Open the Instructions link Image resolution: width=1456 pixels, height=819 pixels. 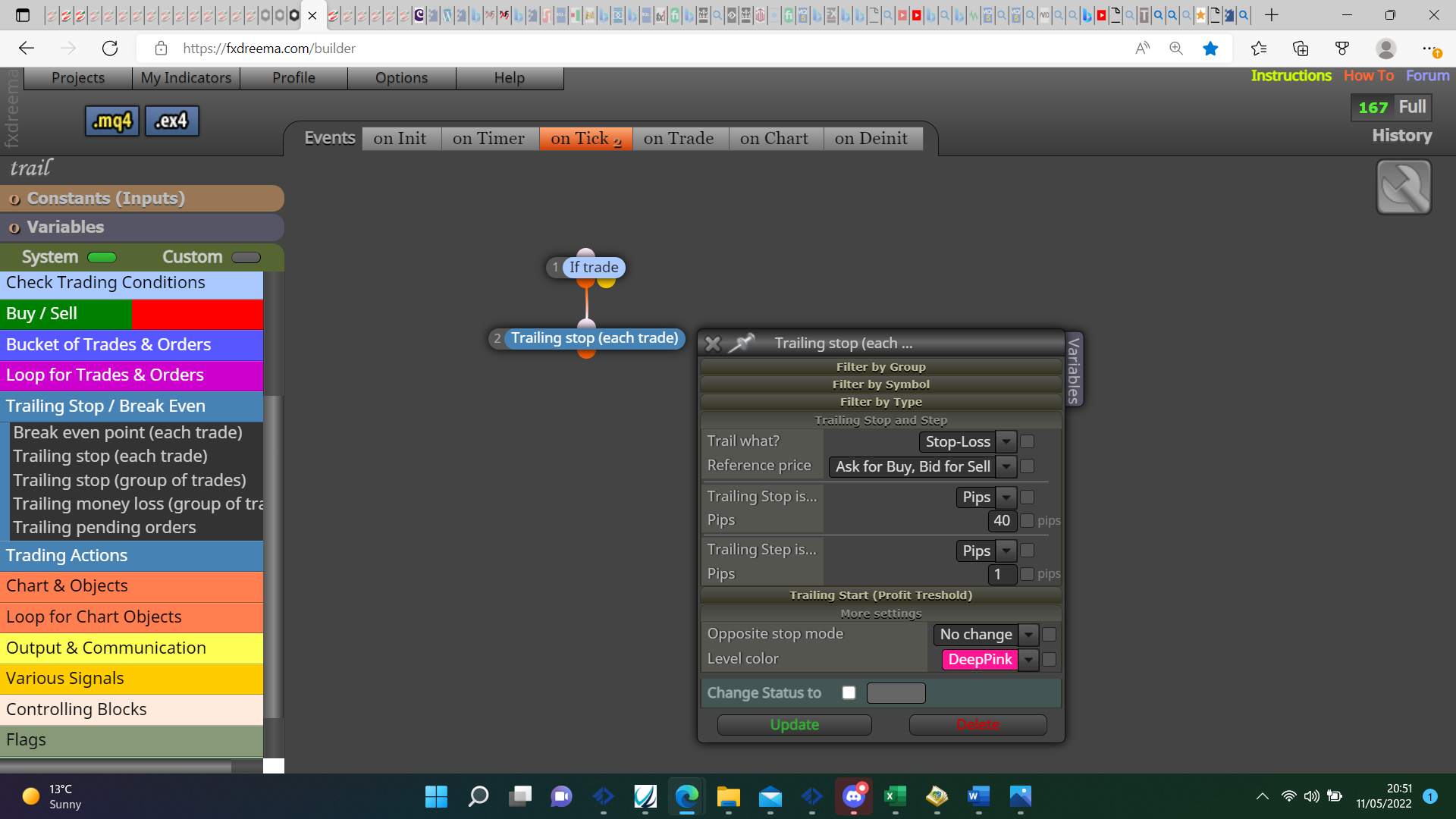(1291, 76)
